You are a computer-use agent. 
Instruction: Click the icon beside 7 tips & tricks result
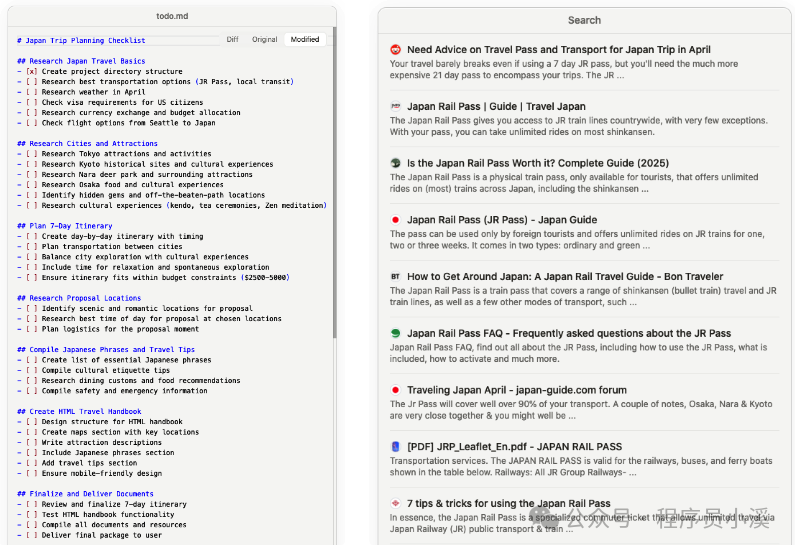click(x=395, y=503)
